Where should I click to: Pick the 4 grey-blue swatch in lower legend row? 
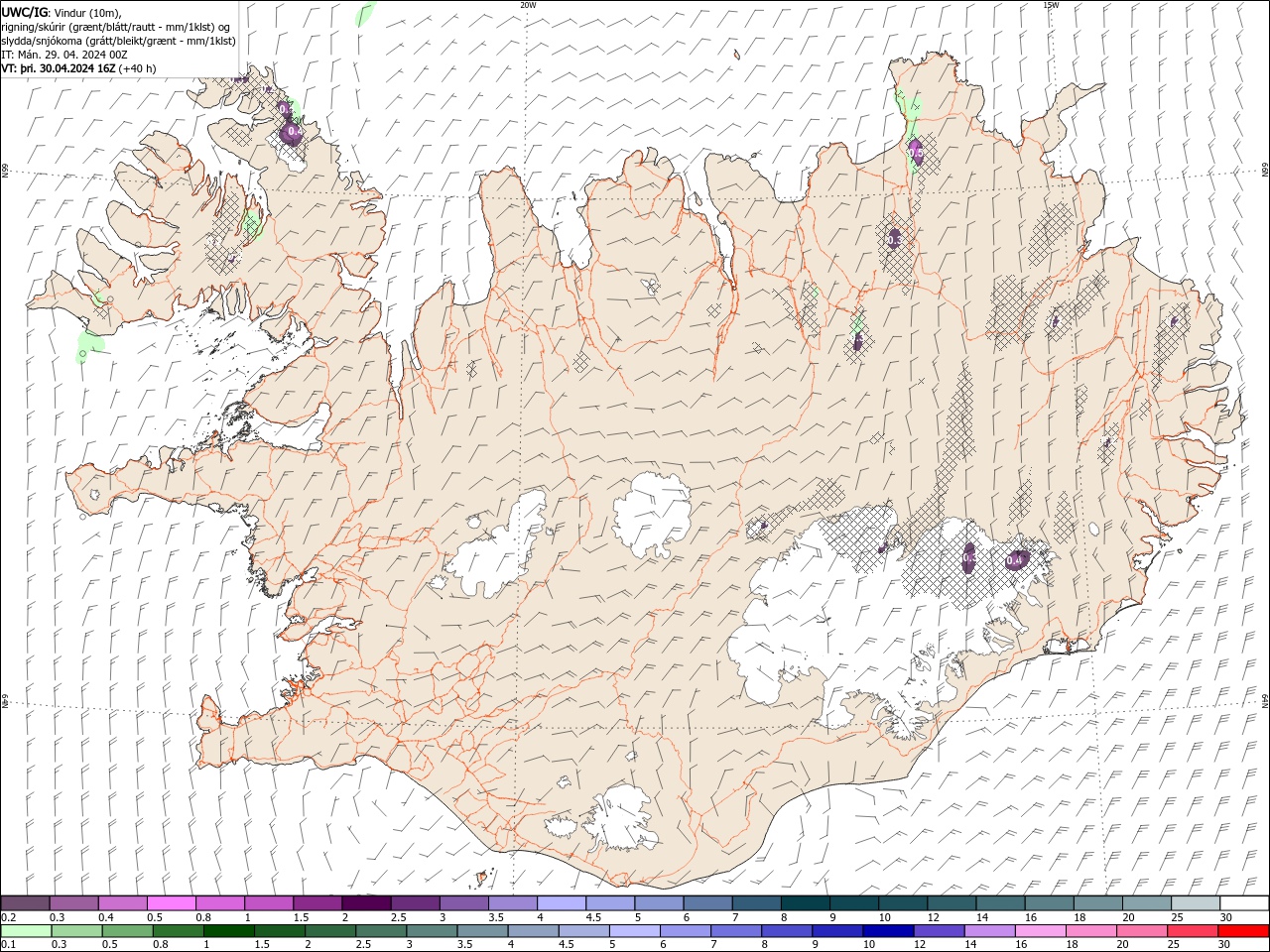point(533,931)
